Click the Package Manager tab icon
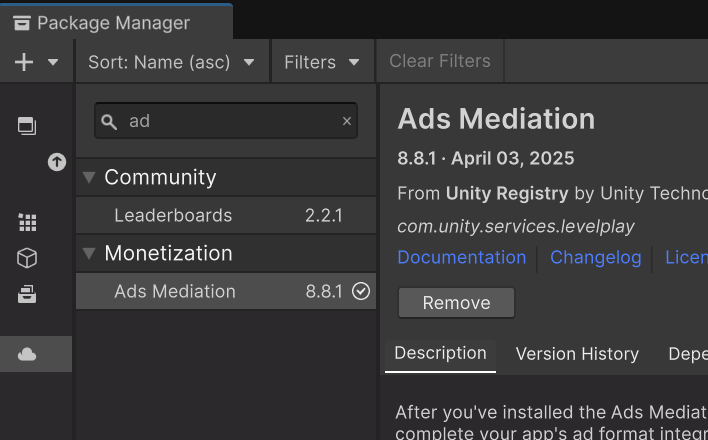This screenshot has width=708, height=440. click(22, 23)
